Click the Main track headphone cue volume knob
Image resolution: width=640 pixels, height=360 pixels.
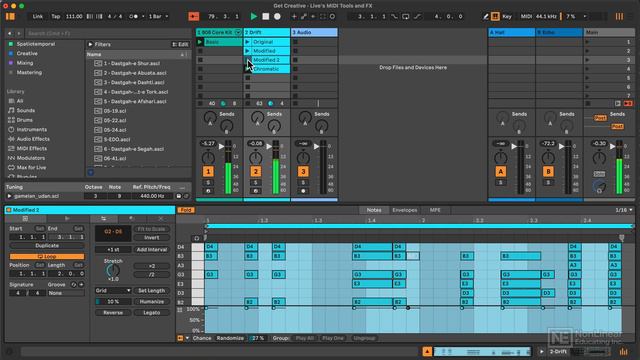(599, 187)
